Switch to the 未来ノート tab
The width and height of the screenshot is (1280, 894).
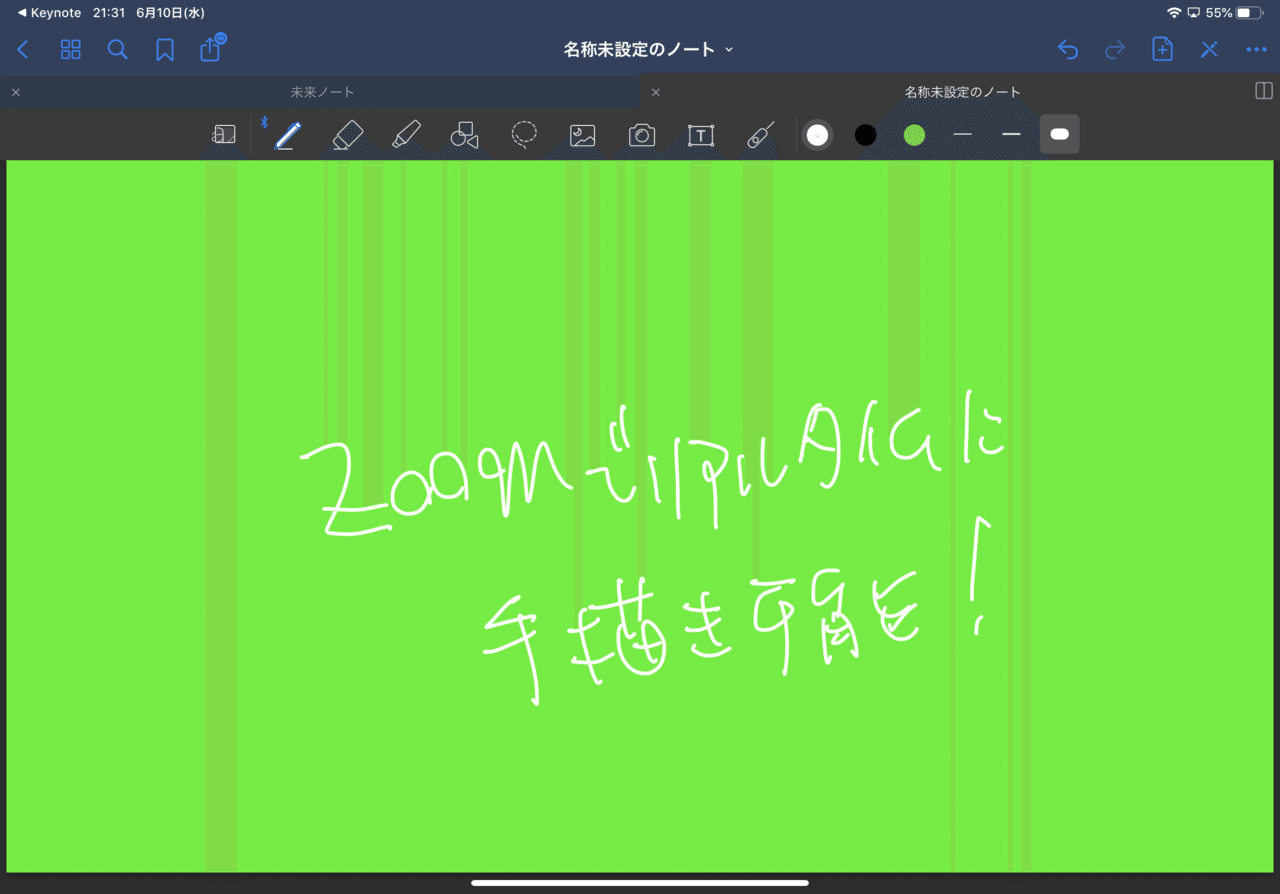click(x=322, y=92)
